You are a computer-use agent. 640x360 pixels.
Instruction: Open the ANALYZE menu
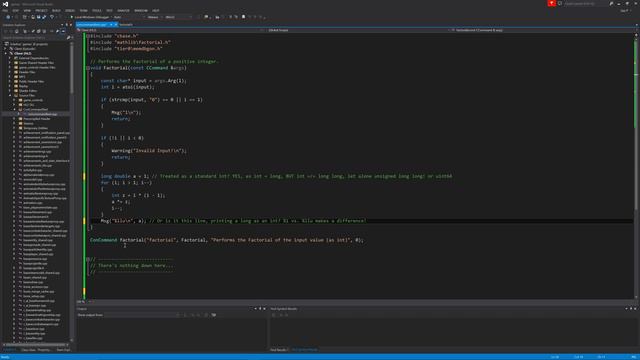(x=123, y=11)
